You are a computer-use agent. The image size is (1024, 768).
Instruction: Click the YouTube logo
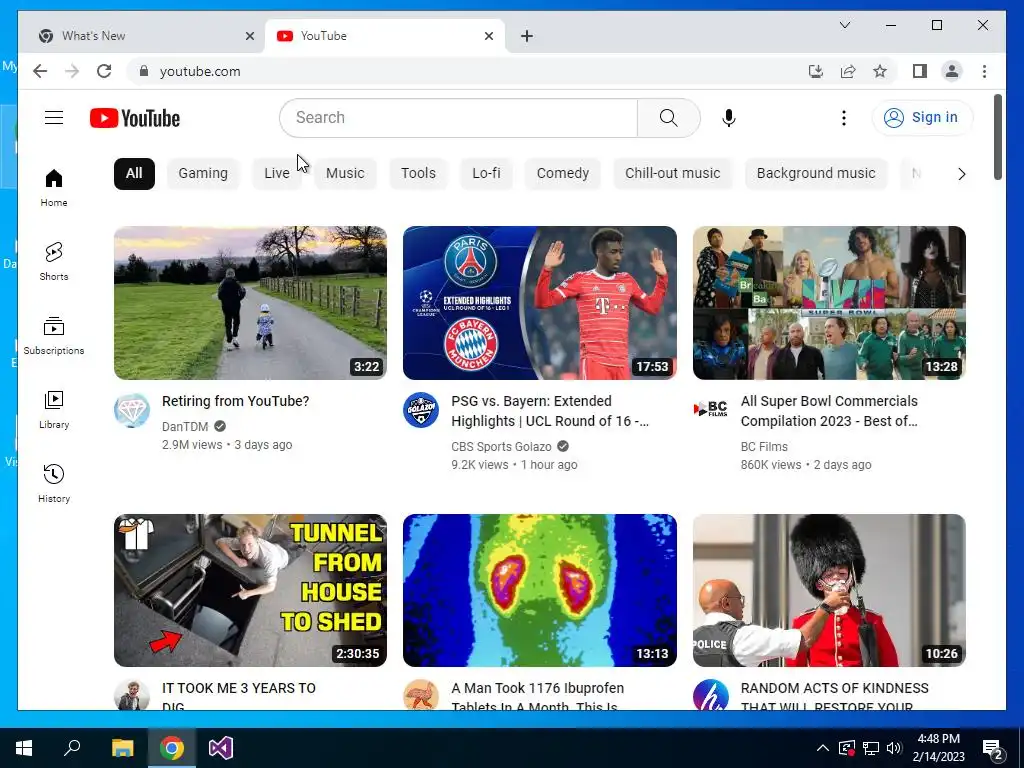tap(135, 118)
